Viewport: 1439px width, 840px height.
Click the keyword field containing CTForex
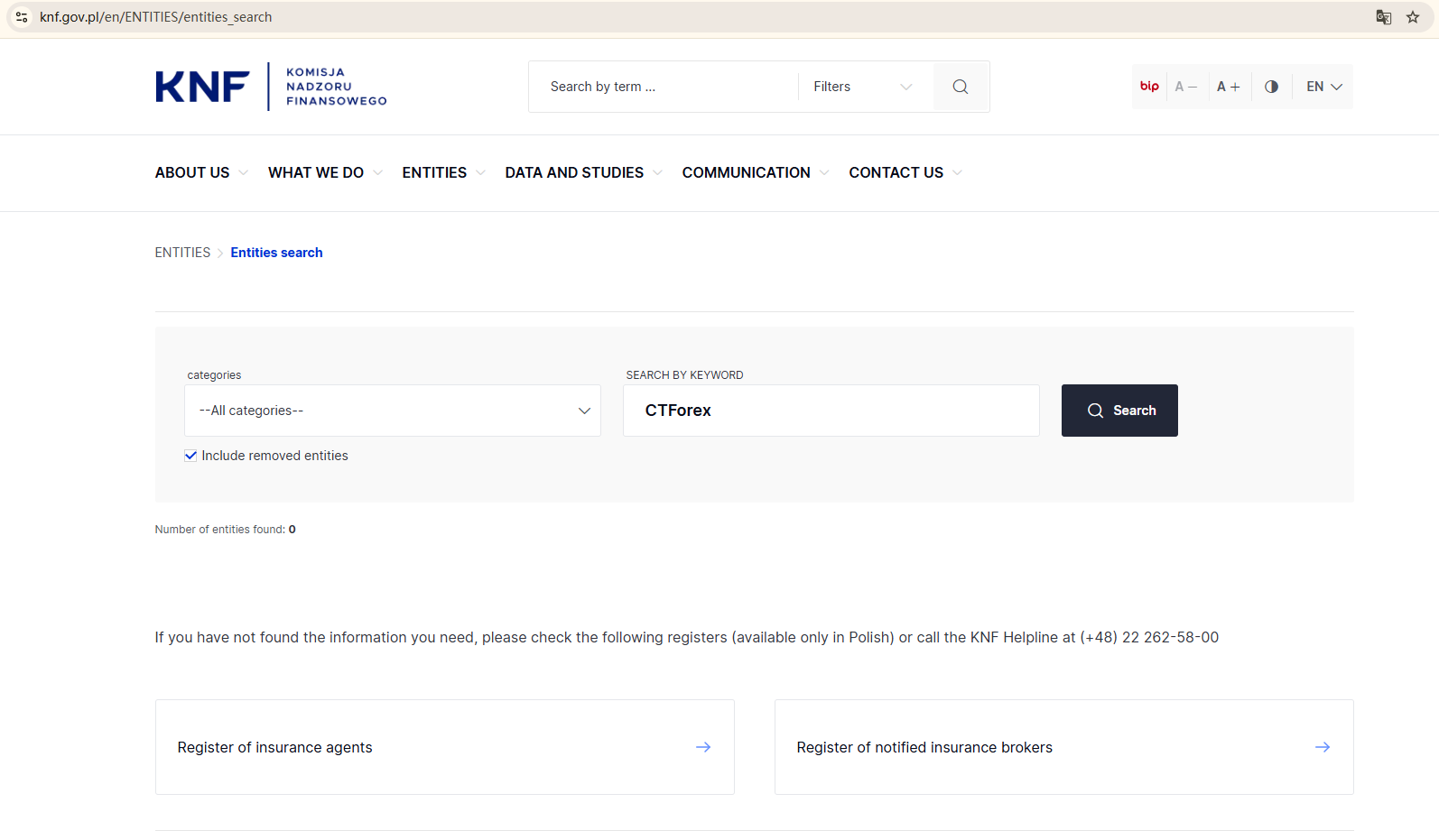point(831,411)
